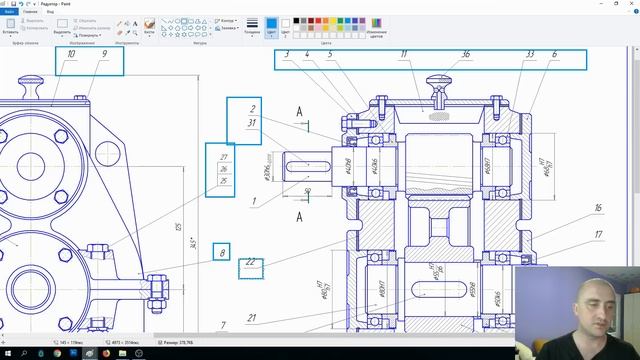Choose the Pentagon shape

[x=177, y=28]
